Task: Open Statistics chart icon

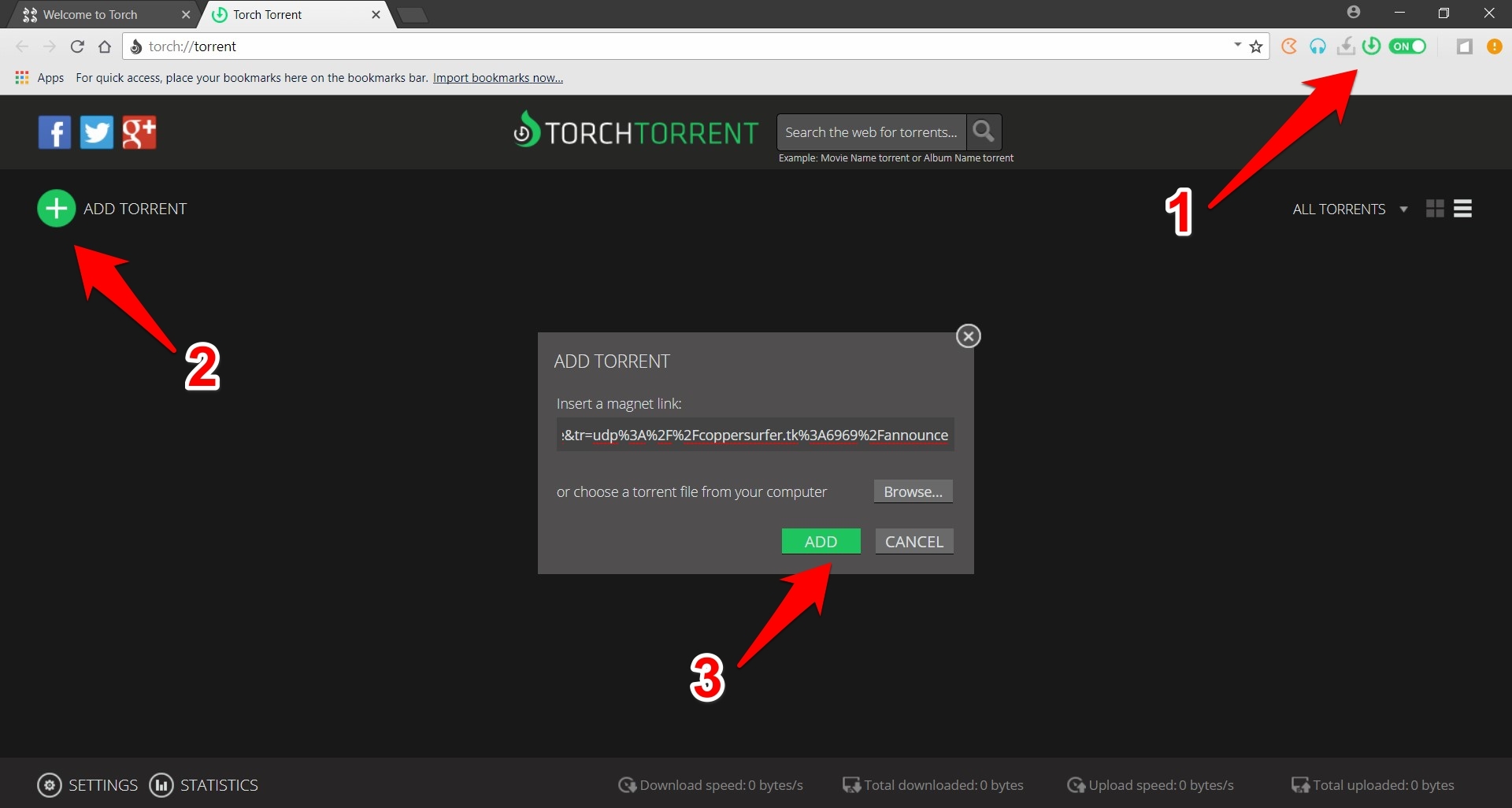Action: coord(161,785)
